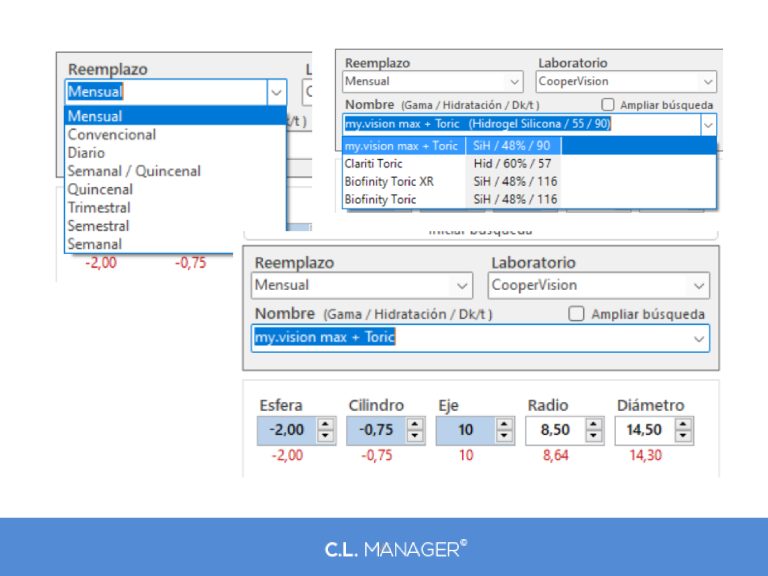Click the Esfera spinner arrows
The width and height of the screenshot is (768, 576).
coord(326,431)
